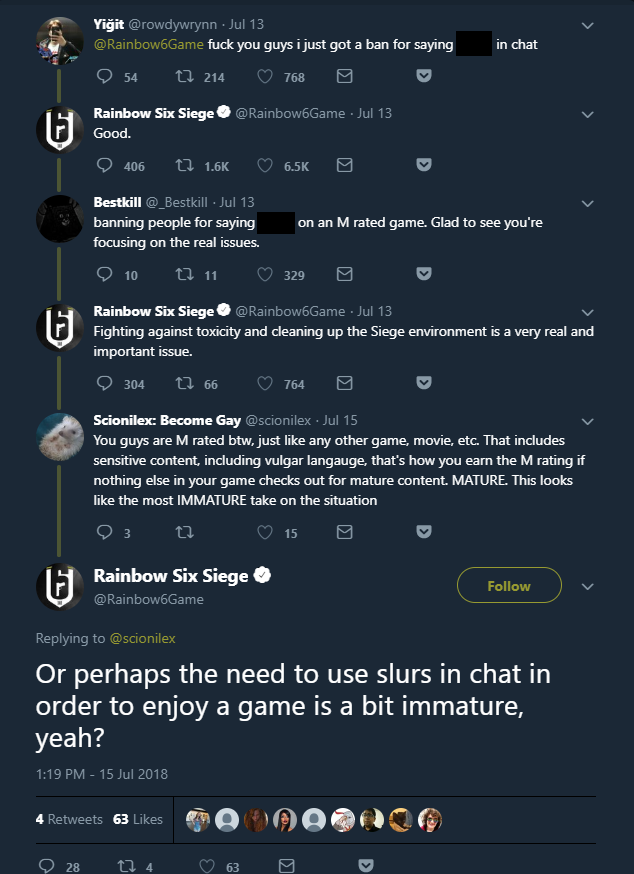The width and height of the screenshot is (634, 874).
Task: Like the tweet about fighting toxicity
Action: coord(265,384)
